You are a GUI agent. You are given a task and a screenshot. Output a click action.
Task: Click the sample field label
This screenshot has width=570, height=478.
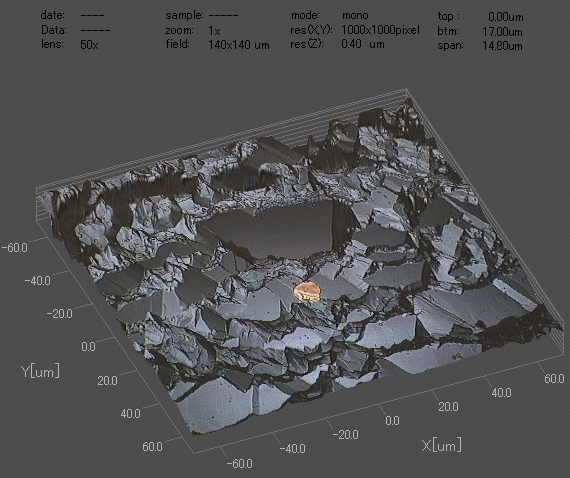click(184, 16)
